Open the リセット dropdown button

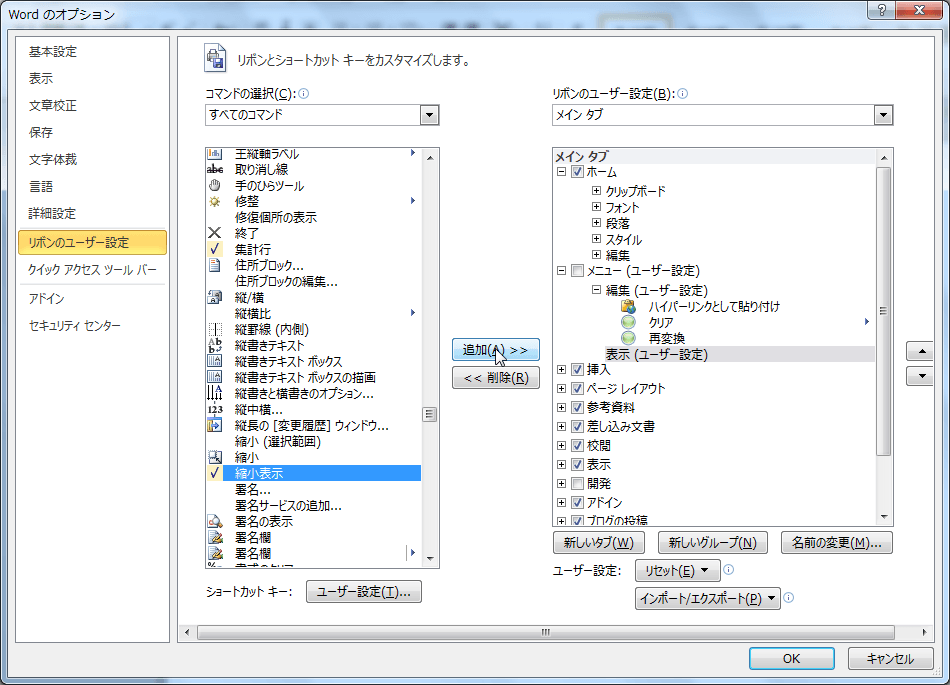click(677, 570)
